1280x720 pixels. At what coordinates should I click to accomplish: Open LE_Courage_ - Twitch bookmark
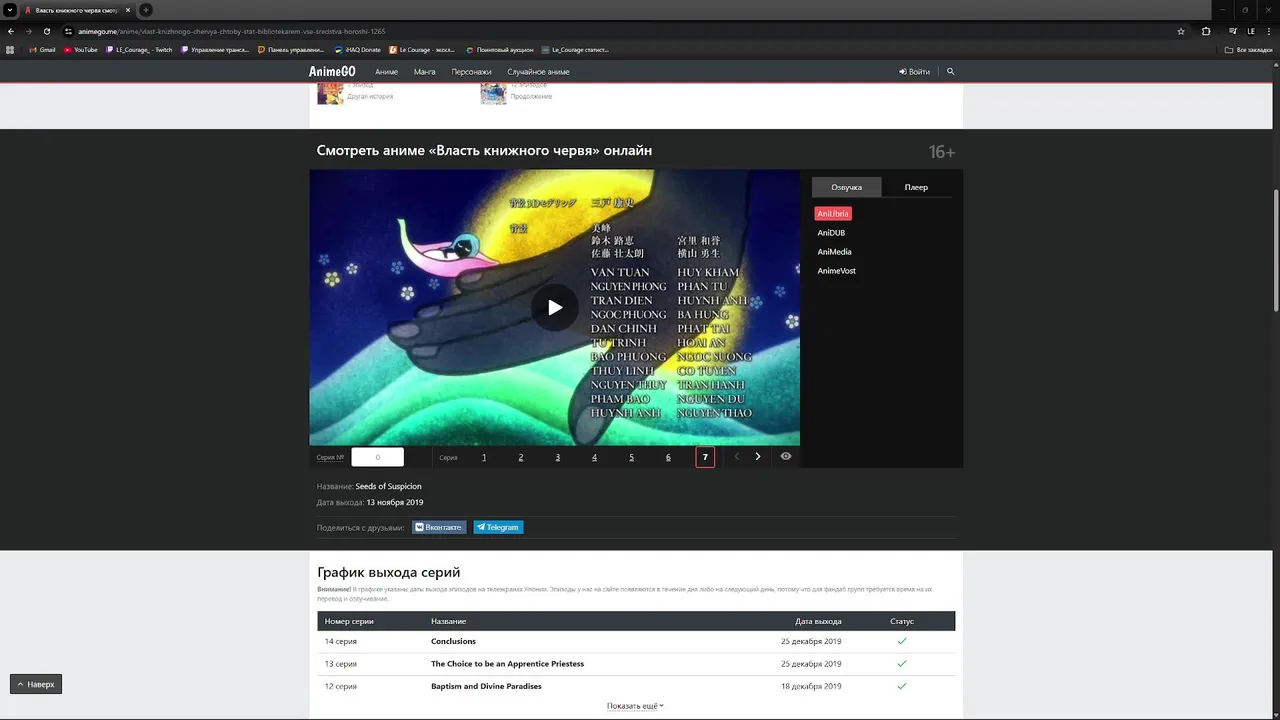(x=139, y=49)
